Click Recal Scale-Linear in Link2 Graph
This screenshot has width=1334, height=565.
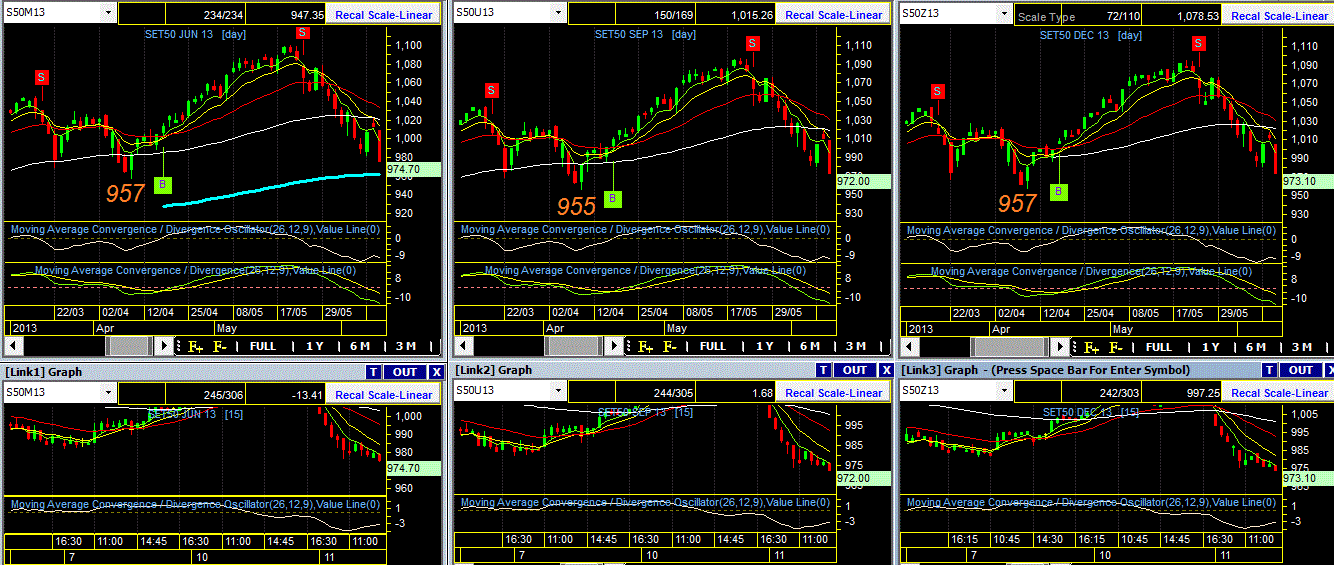(x=834, y=393)
